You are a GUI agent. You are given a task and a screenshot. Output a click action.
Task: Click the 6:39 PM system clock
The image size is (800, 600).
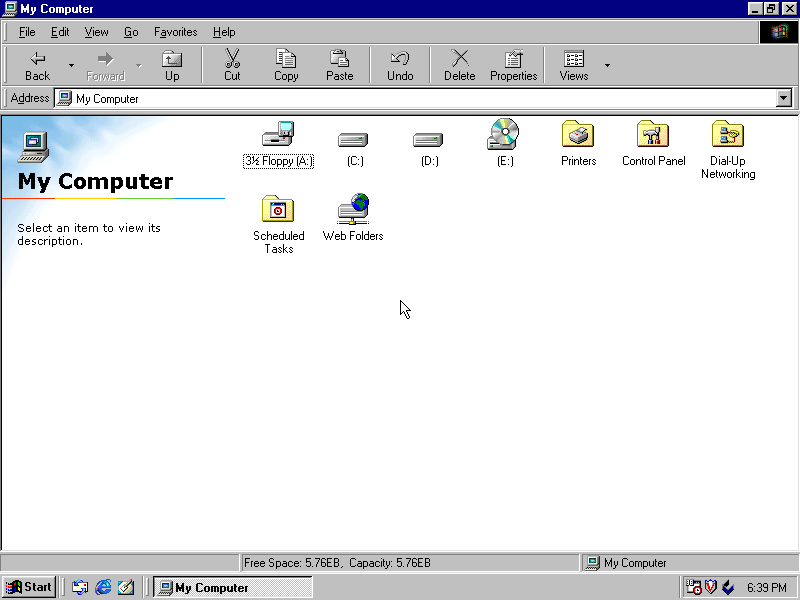766,588
